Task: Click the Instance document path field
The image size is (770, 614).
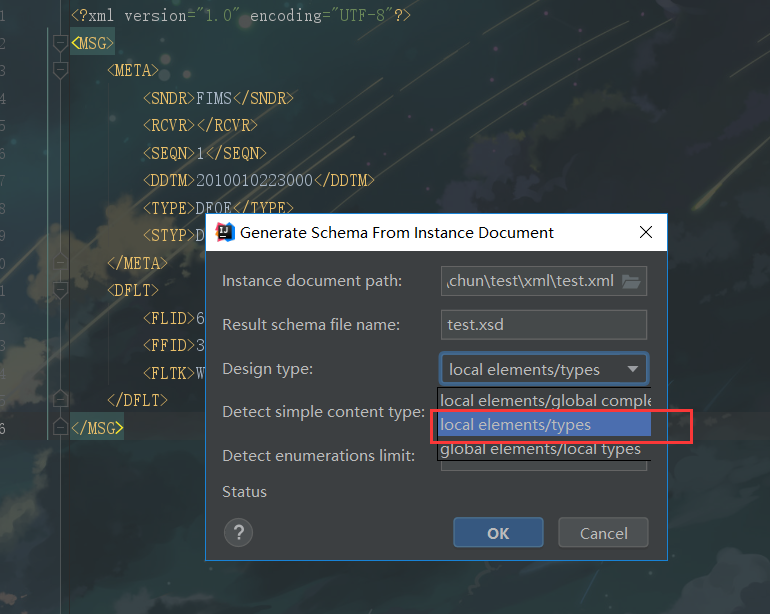Action: (x=530, y=281)
